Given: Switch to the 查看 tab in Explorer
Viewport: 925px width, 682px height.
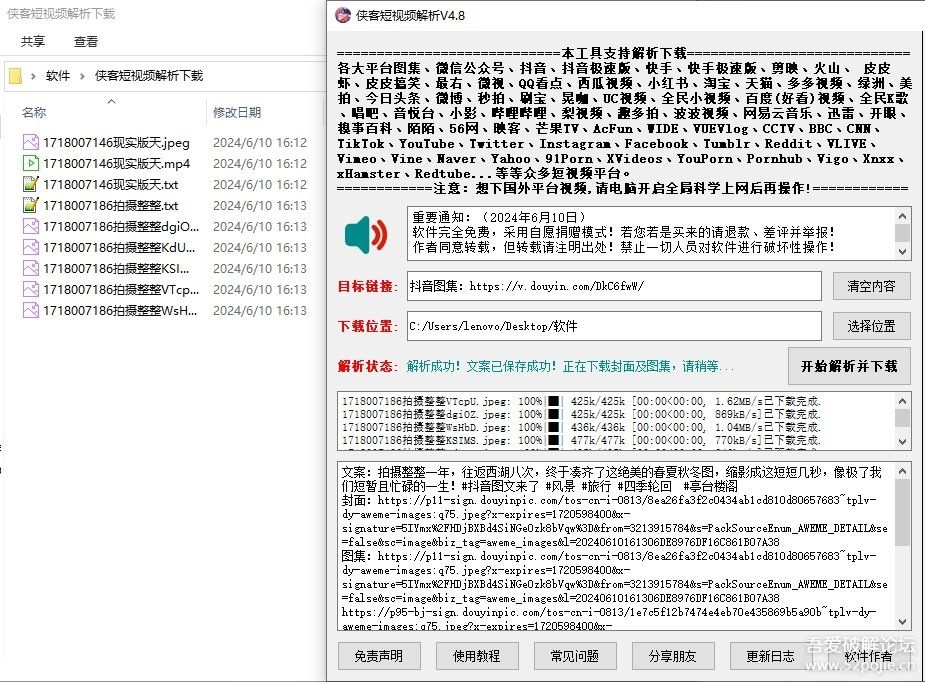Looking at the screenshot, I should (x=86, y=41).
